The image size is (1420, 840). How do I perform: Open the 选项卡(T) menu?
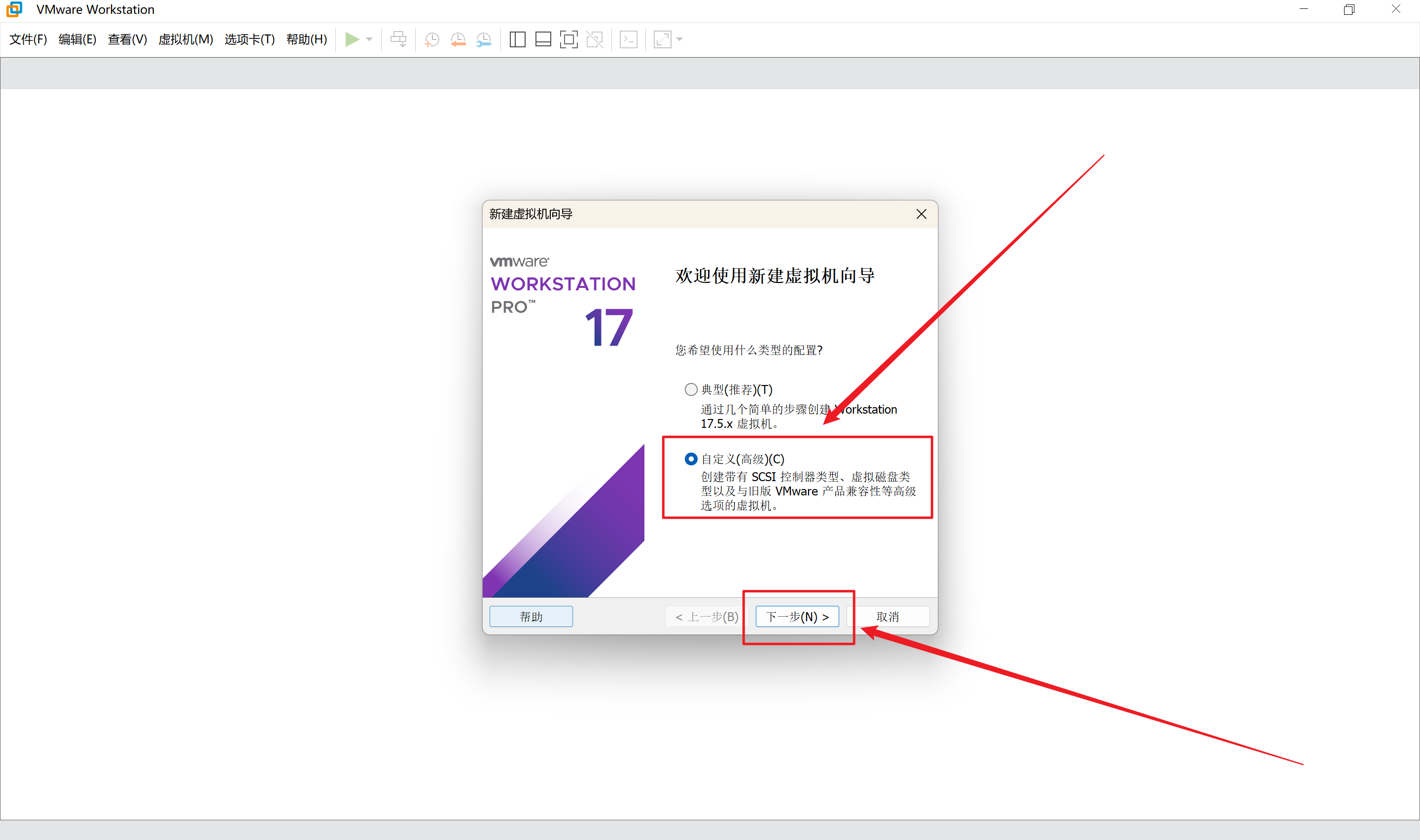click(x=249, y=39)
